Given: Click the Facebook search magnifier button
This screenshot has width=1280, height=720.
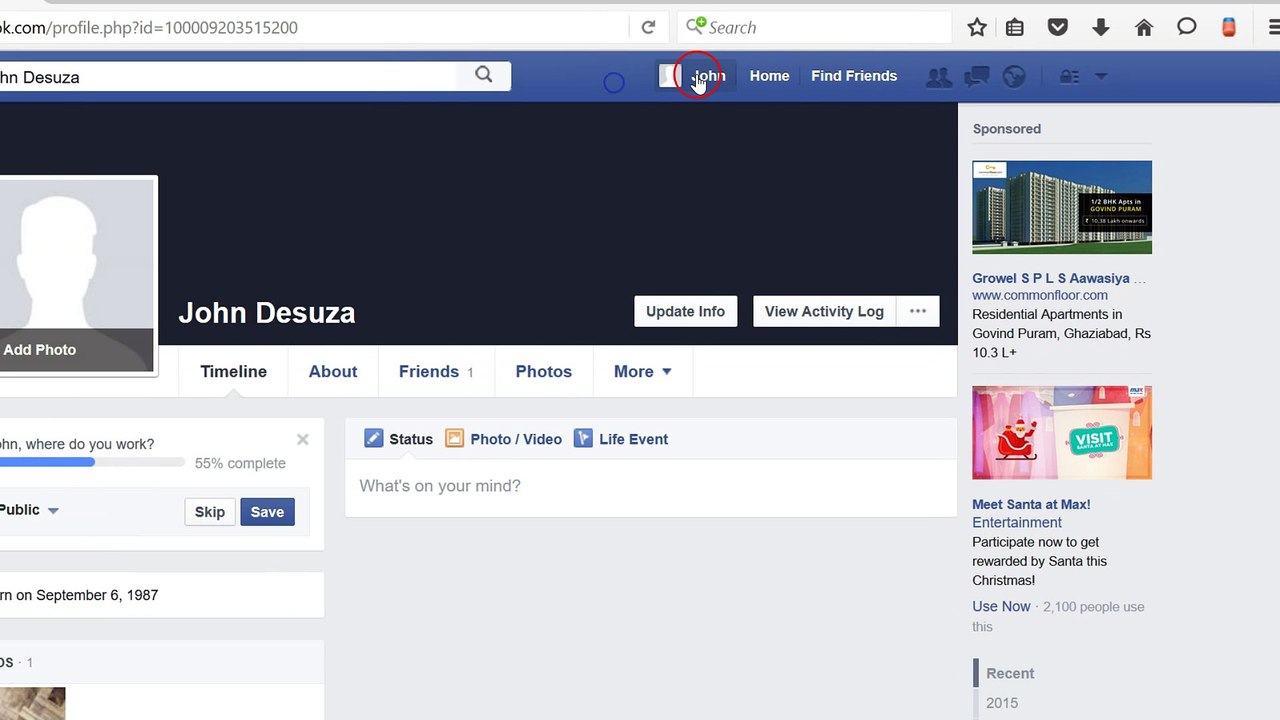Looking at the screenshot, I should [x=484, y=75].
